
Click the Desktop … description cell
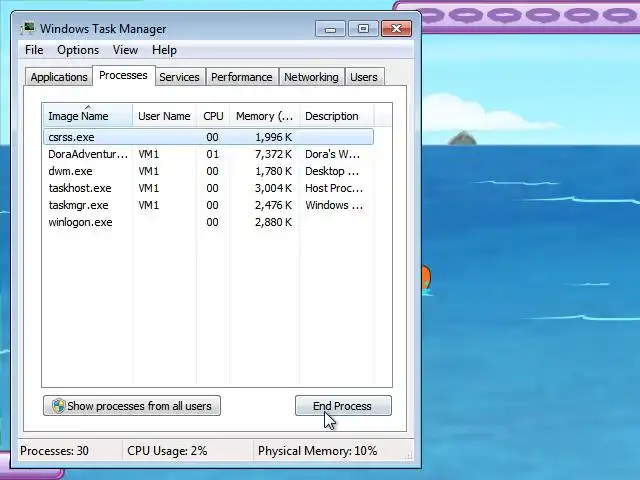(332, 171)
